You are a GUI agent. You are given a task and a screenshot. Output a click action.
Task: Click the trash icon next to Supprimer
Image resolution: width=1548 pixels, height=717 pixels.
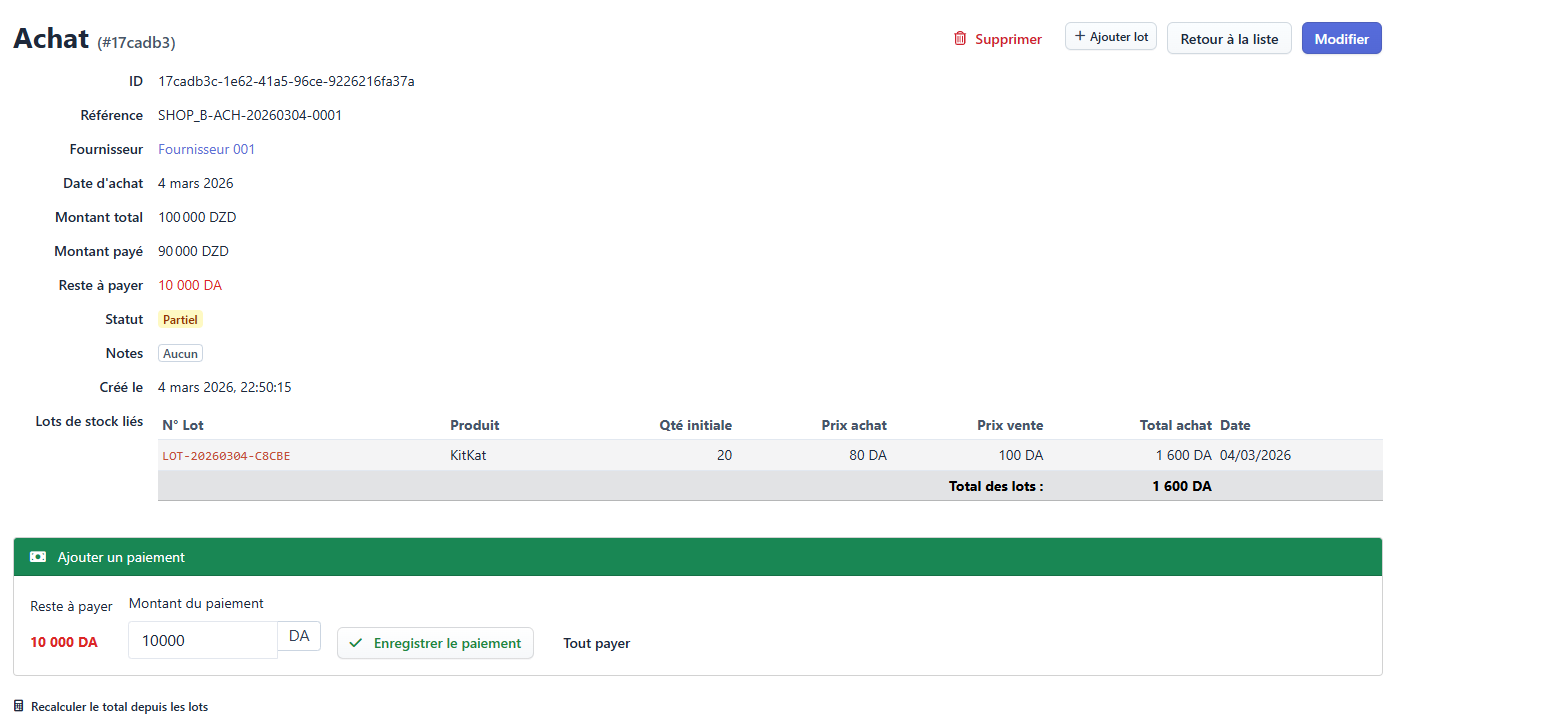960,39
